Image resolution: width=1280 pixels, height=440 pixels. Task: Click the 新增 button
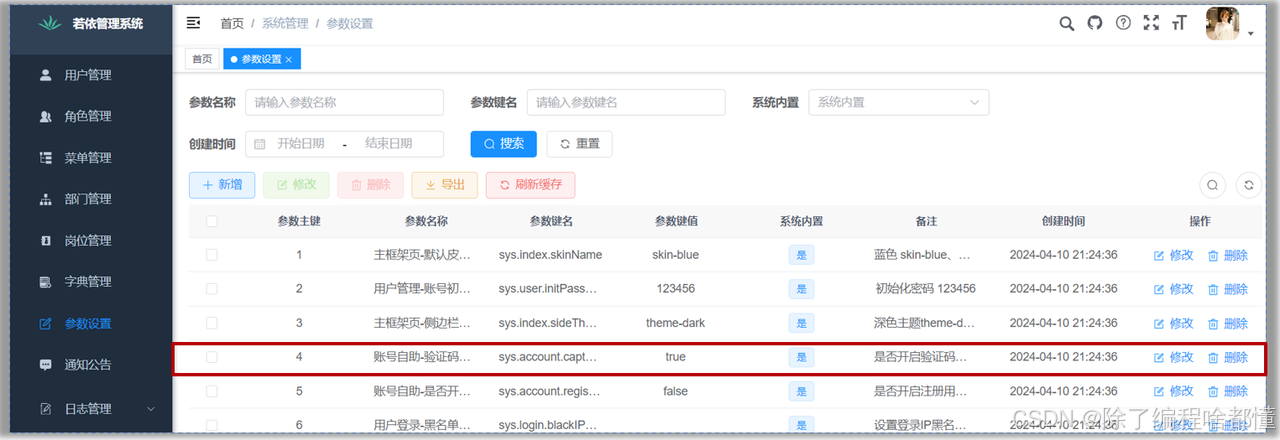pos(222,185)
